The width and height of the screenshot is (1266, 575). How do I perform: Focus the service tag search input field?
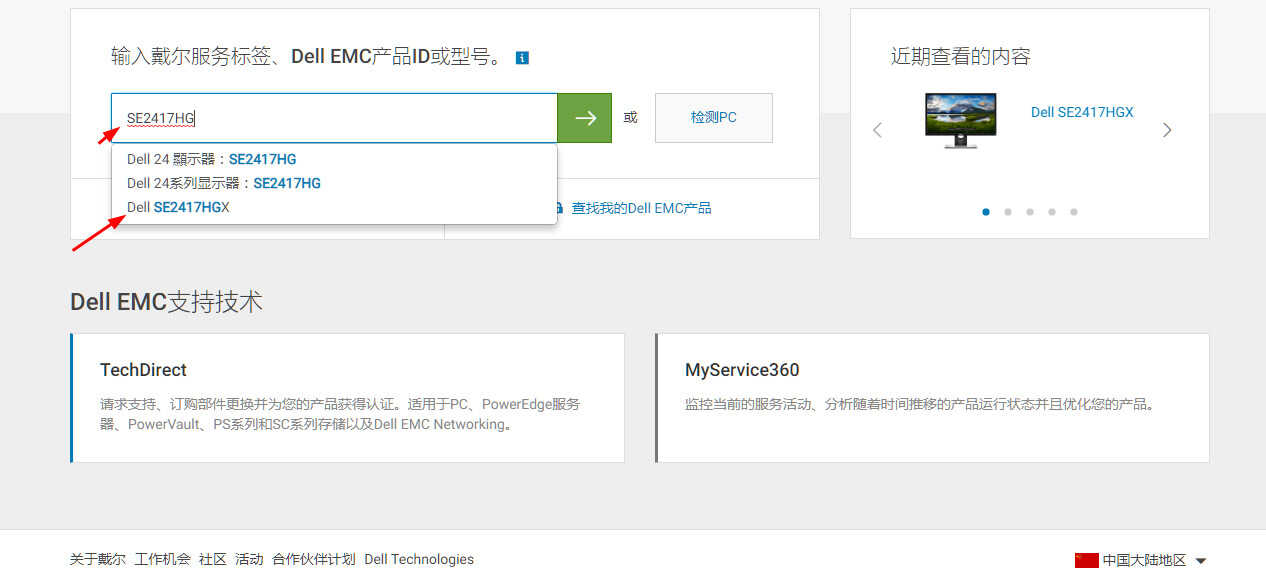click(x=334, y=118)
